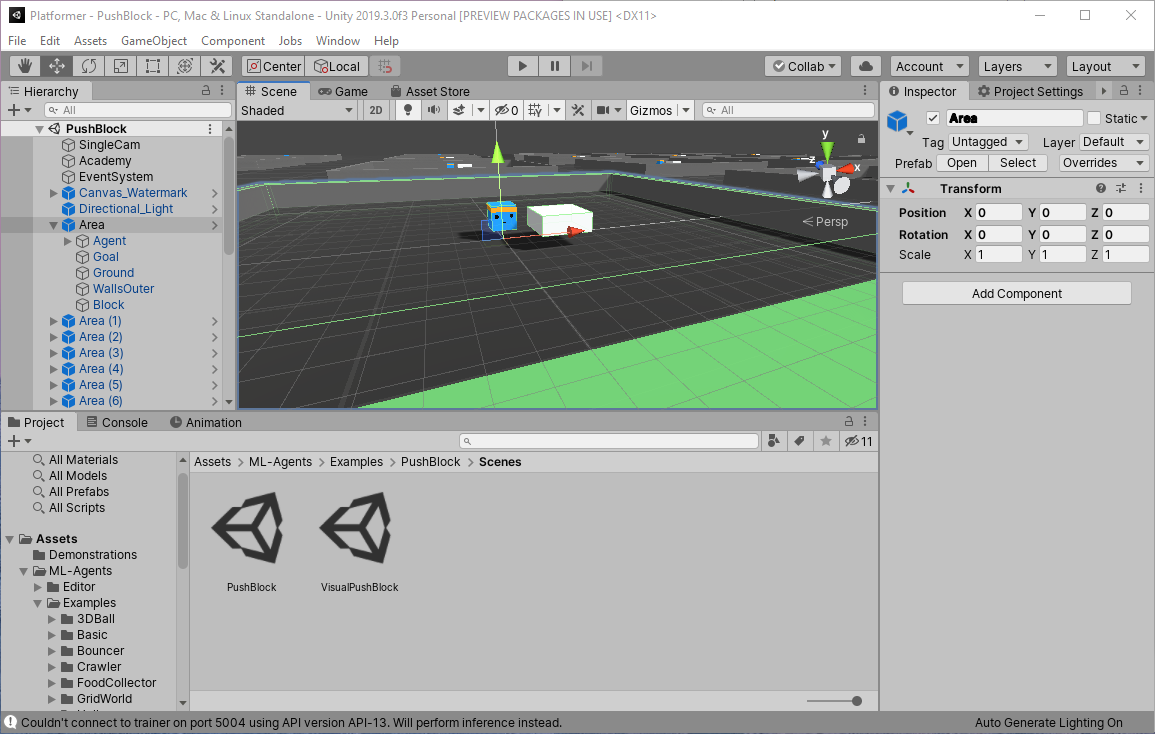The height and width of the screenshot is (734, 1155).
Task: Toggle Center pivot mode
Action: [273, 66]
